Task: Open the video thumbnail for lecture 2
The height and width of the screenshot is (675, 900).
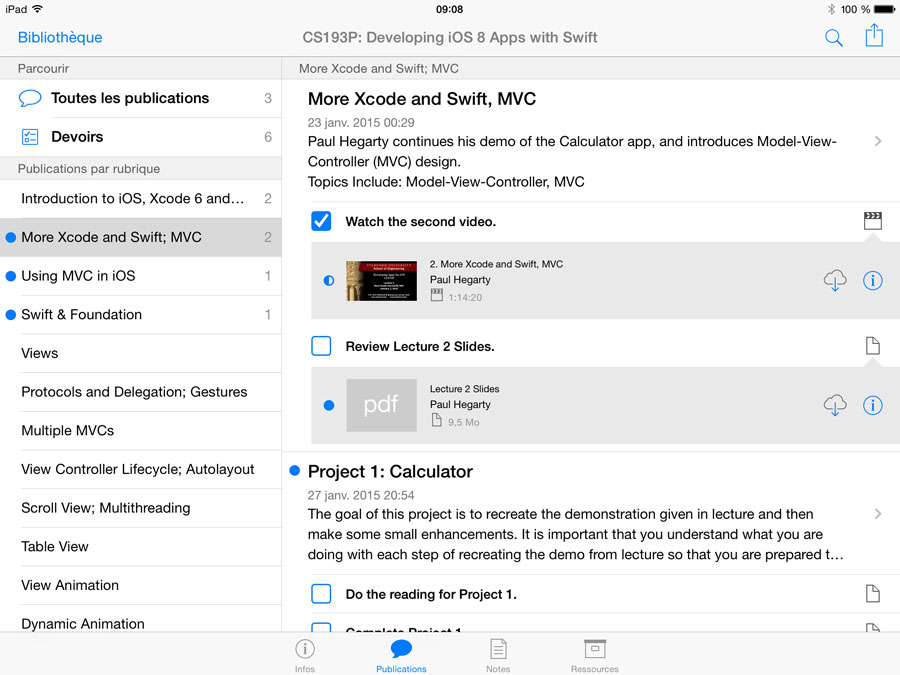Action: [381, 281]
